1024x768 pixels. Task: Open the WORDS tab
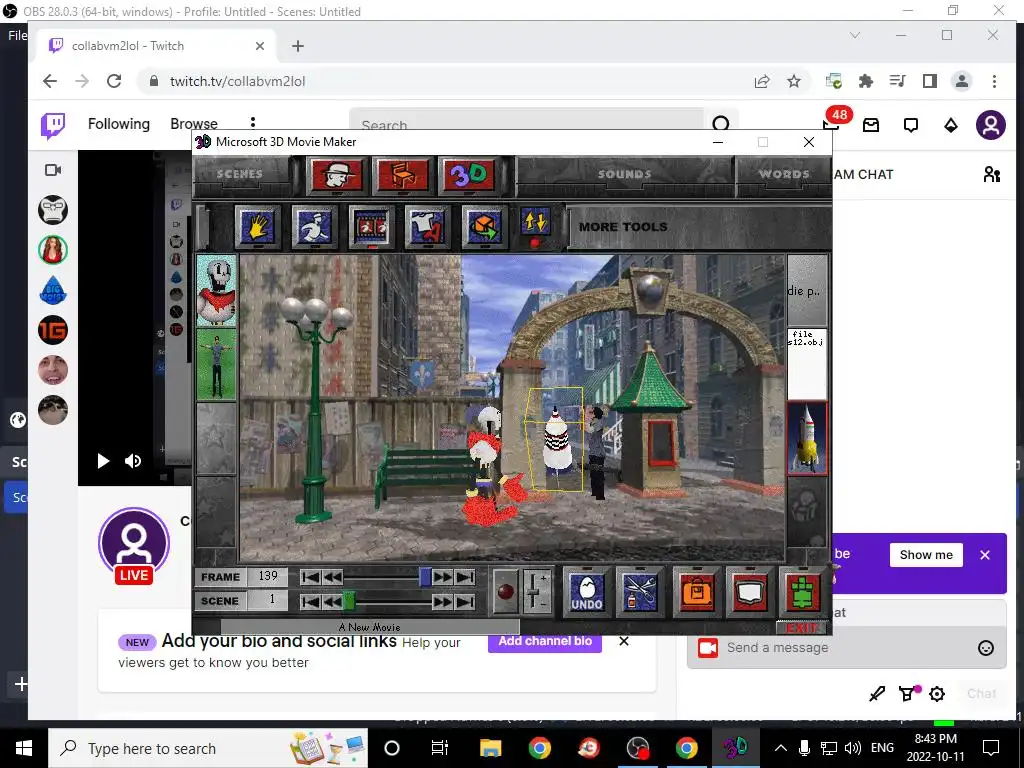784,174
